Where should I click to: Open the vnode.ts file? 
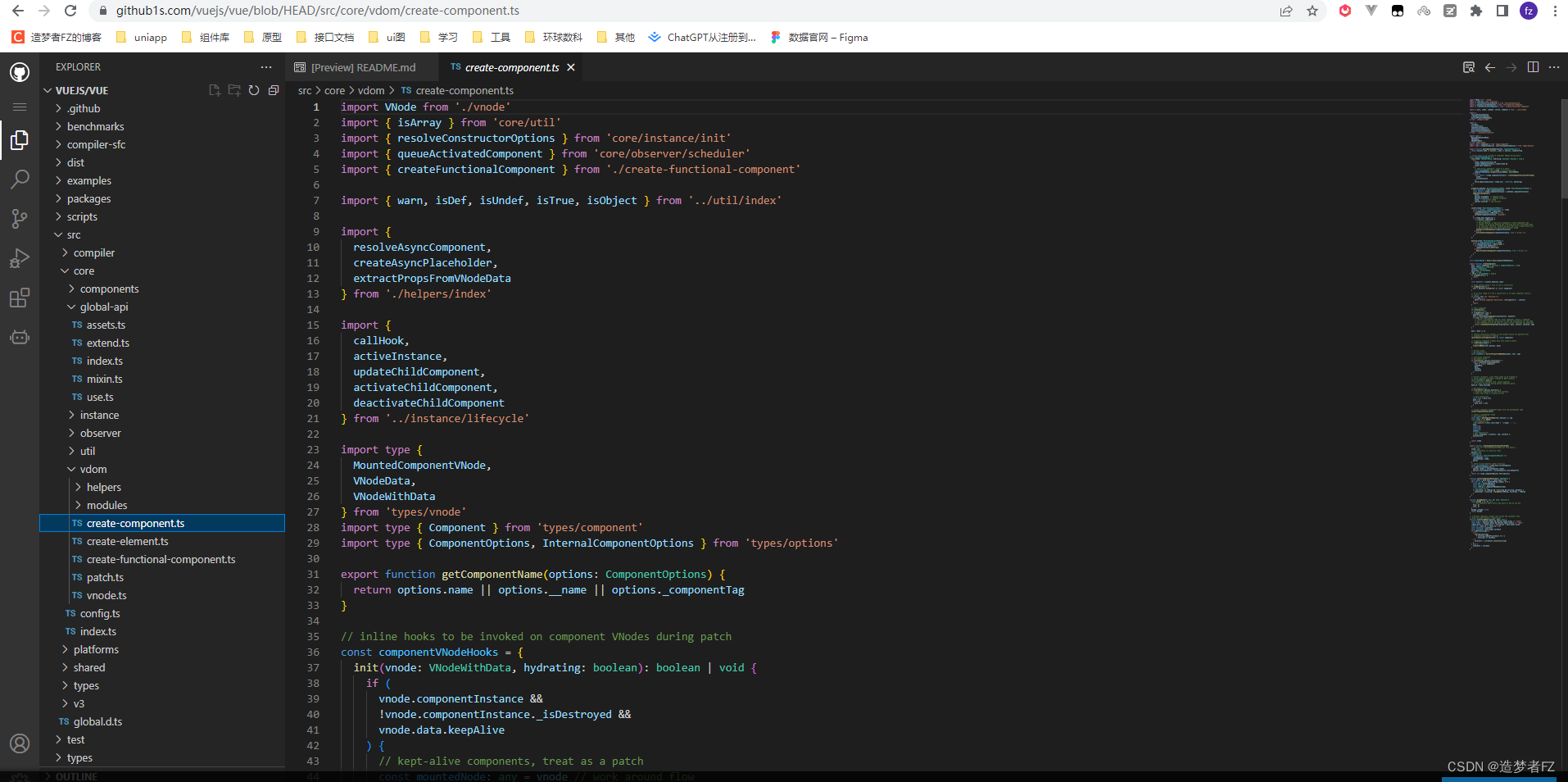106,595
